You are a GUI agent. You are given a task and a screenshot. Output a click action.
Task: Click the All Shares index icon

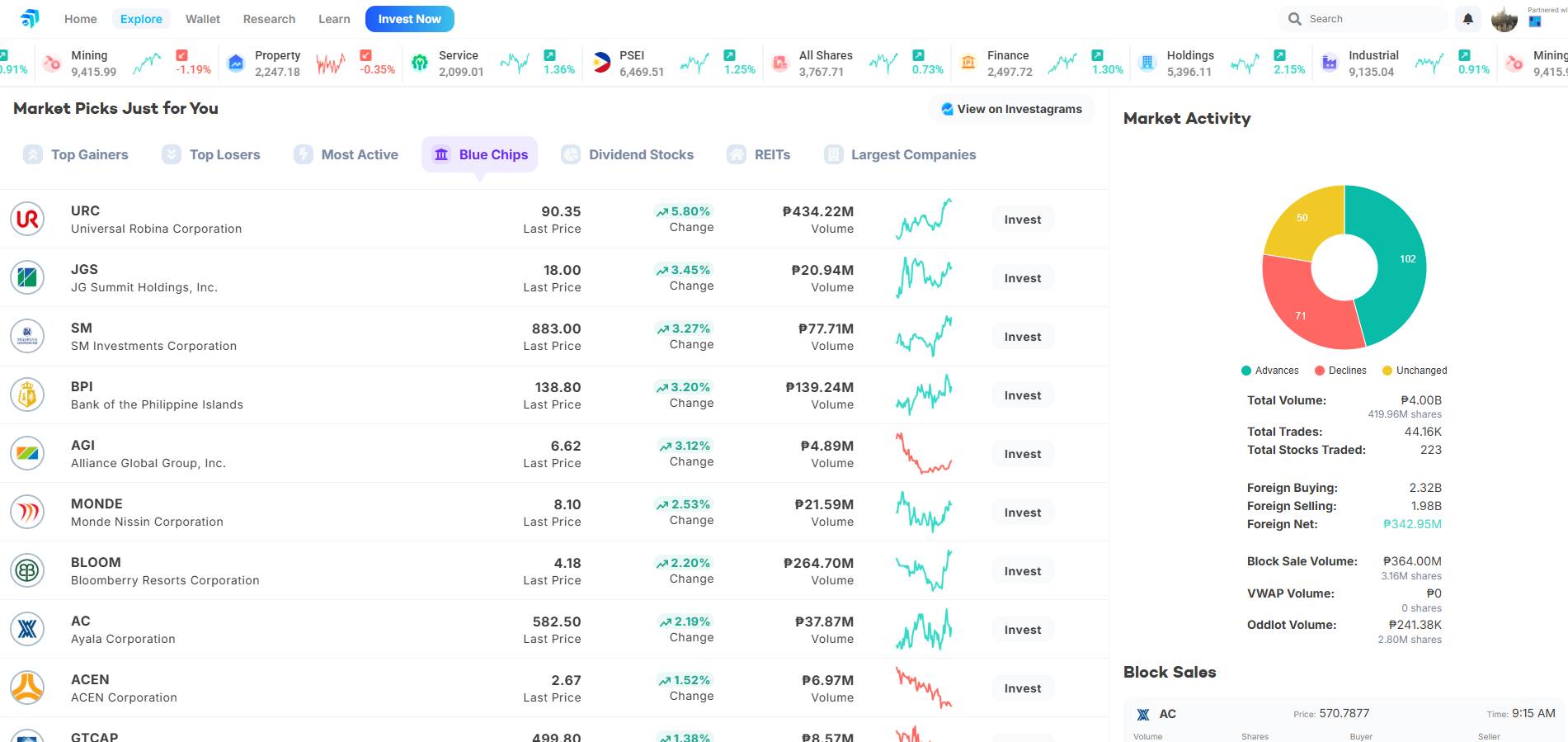pos(780,63)
